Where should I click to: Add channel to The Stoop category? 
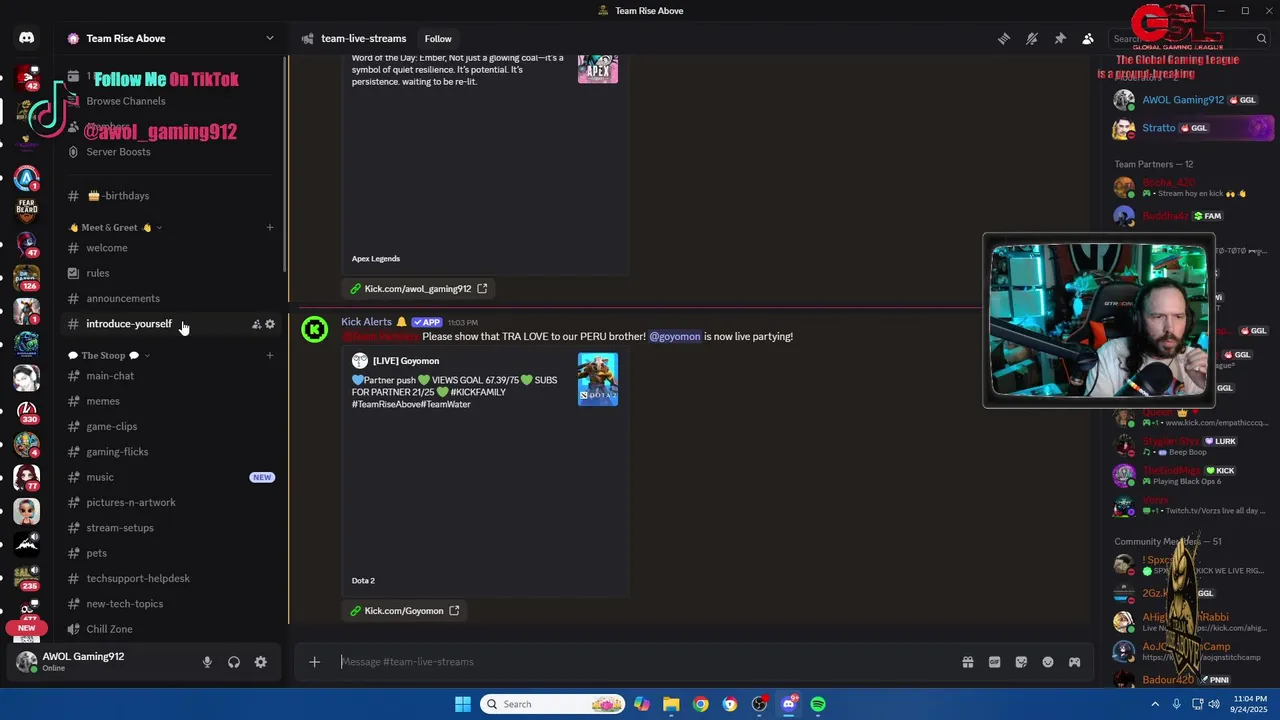pyautogui.click(x=270, y=356)
